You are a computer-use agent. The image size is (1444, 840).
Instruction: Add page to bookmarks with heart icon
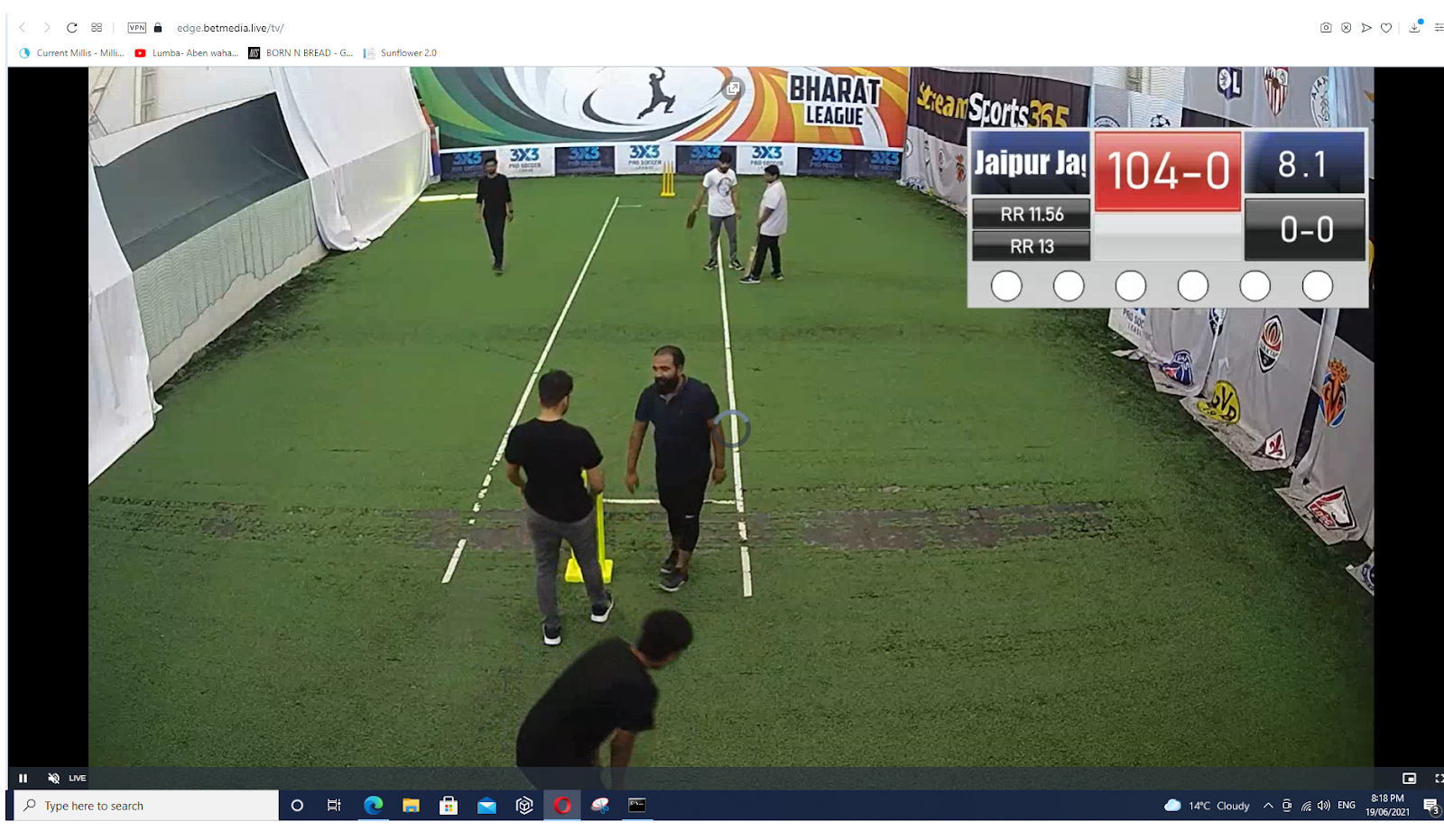(1386, 28)
